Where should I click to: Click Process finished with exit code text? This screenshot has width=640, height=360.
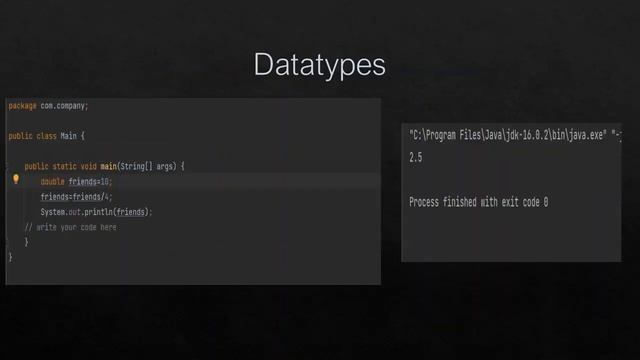coord(479,202)
